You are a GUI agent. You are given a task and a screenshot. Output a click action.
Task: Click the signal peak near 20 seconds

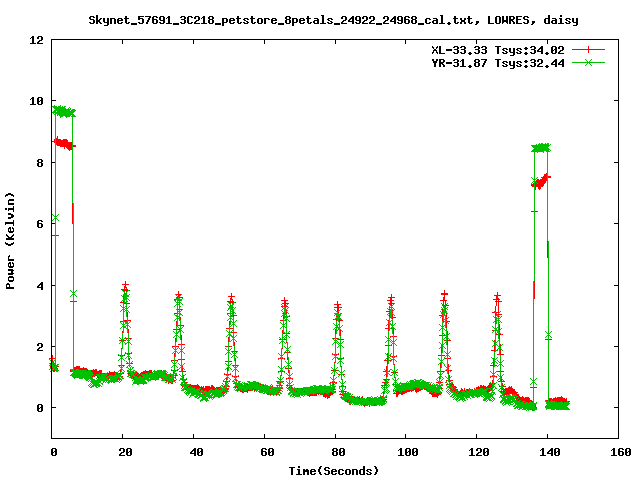coord(125,288)
